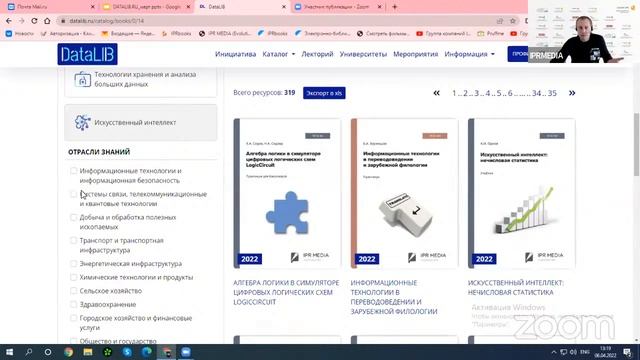Viewport: 640px width, 360px height.
Task: Check Транспорт и транспортная инфраструктура
Action: [73, 240]
